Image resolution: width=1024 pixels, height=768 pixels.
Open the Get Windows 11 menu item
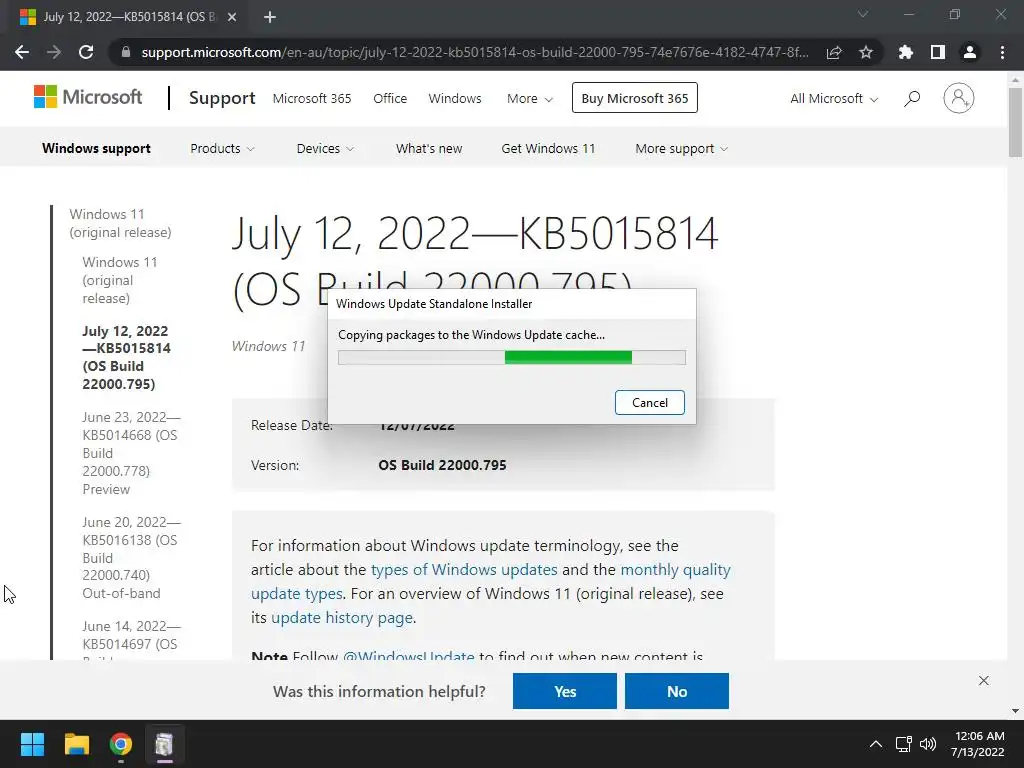(548, 149)
